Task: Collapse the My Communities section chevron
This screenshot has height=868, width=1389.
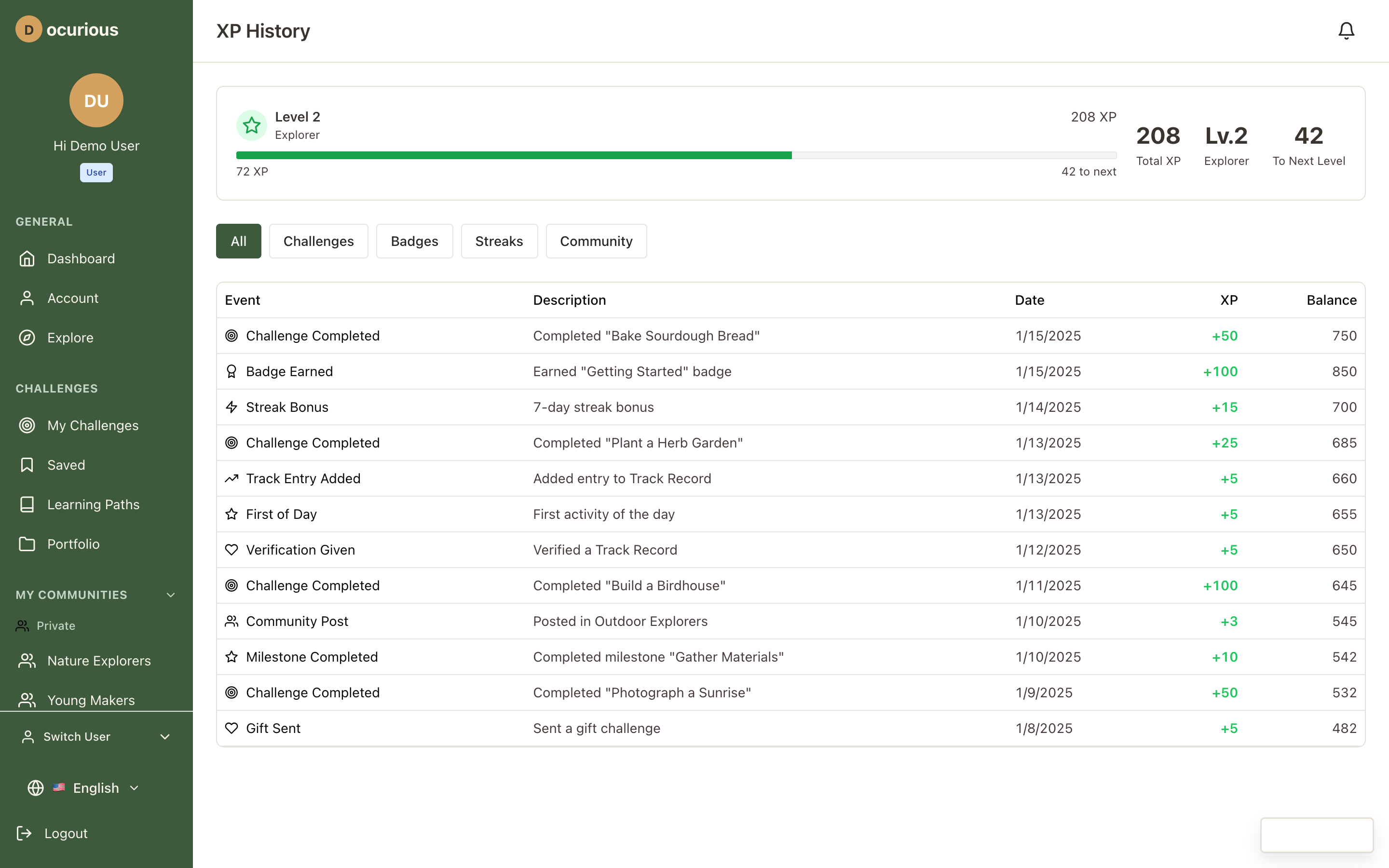Action: click(170, 595)
